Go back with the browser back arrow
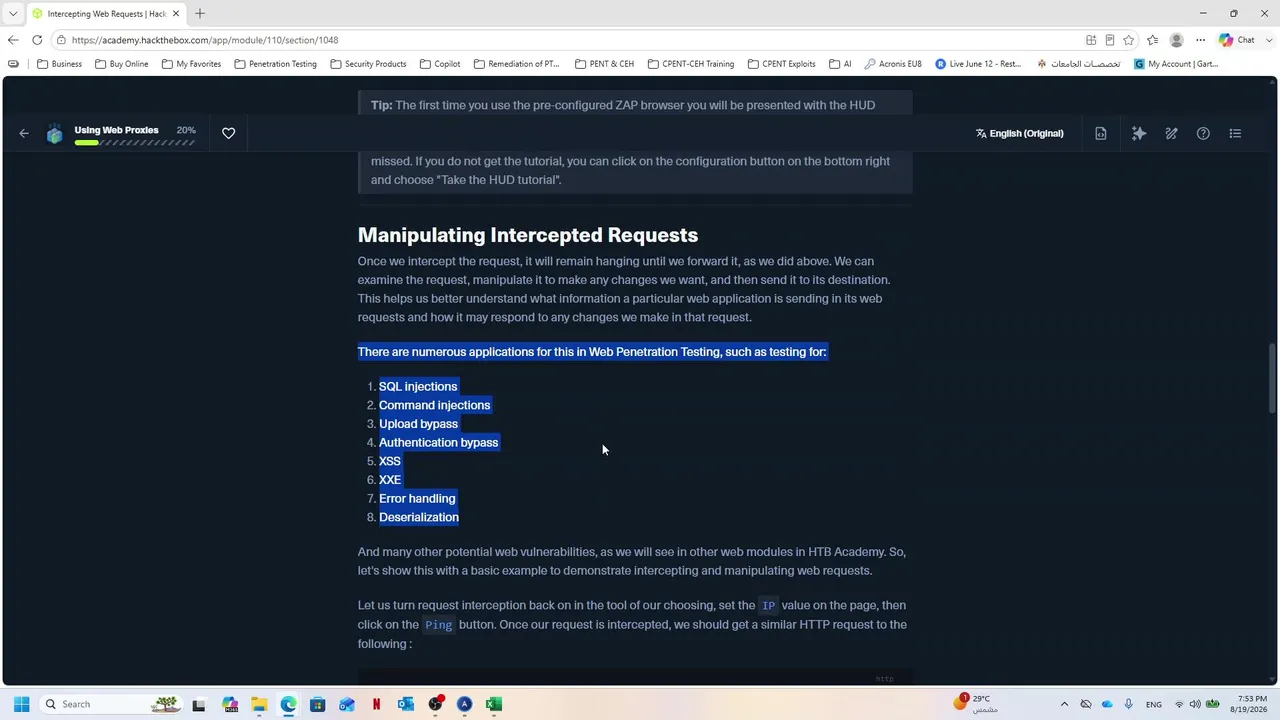The height and width of the screenshot is (720, 1280). [x=12, y=40]
